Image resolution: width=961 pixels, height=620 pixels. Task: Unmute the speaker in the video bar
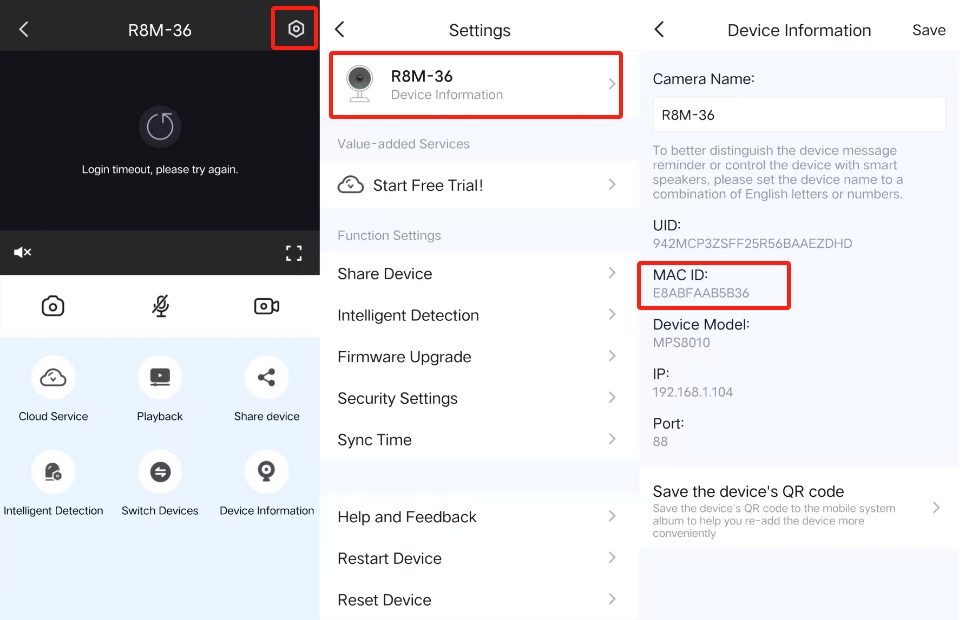click(x=22, y=253)
